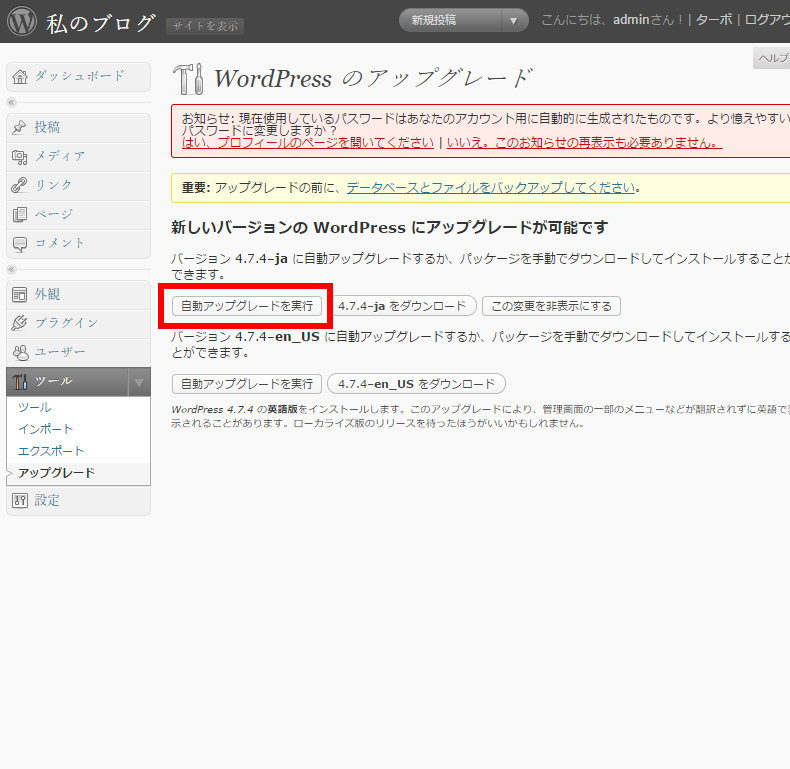
Task: Collapse the sidebar using the upper arrow separator
Action: (x=11, y=102)
